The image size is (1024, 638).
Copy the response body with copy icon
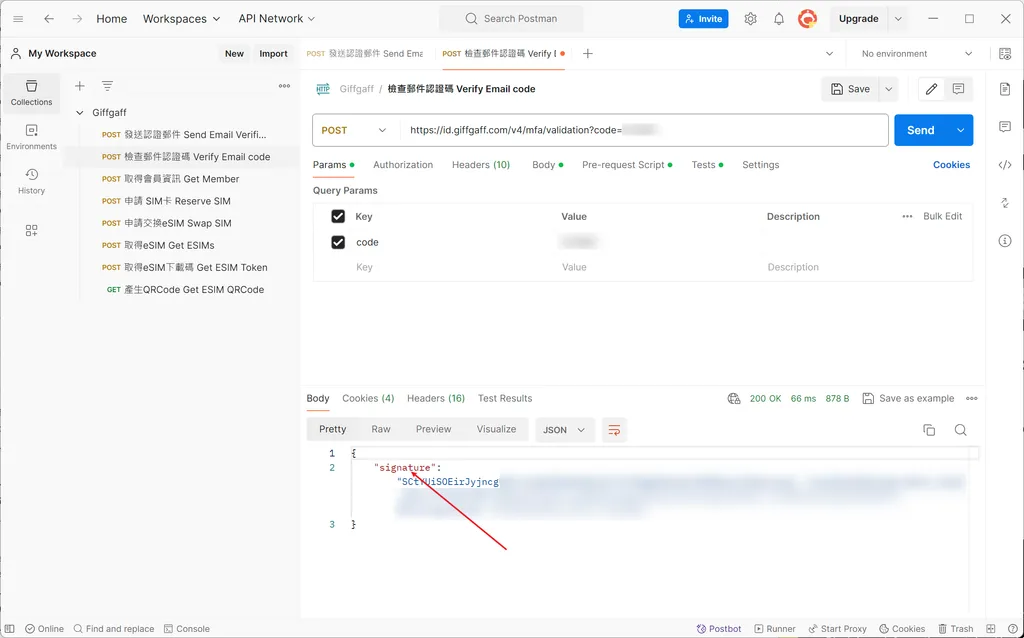click(929, 430)
